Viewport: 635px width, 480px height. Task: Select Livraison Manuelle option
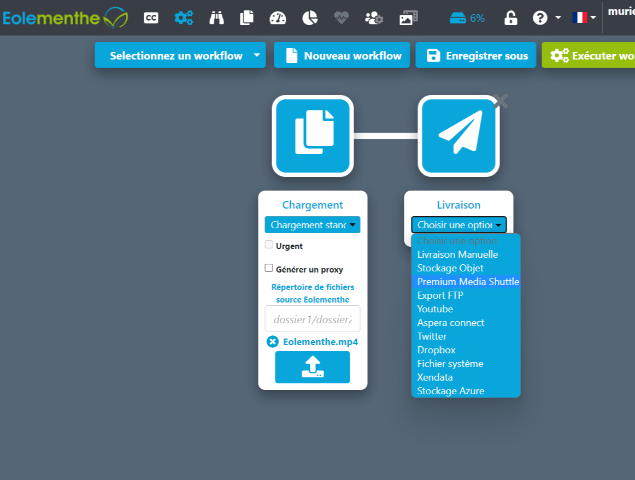(x=466, y=254)
